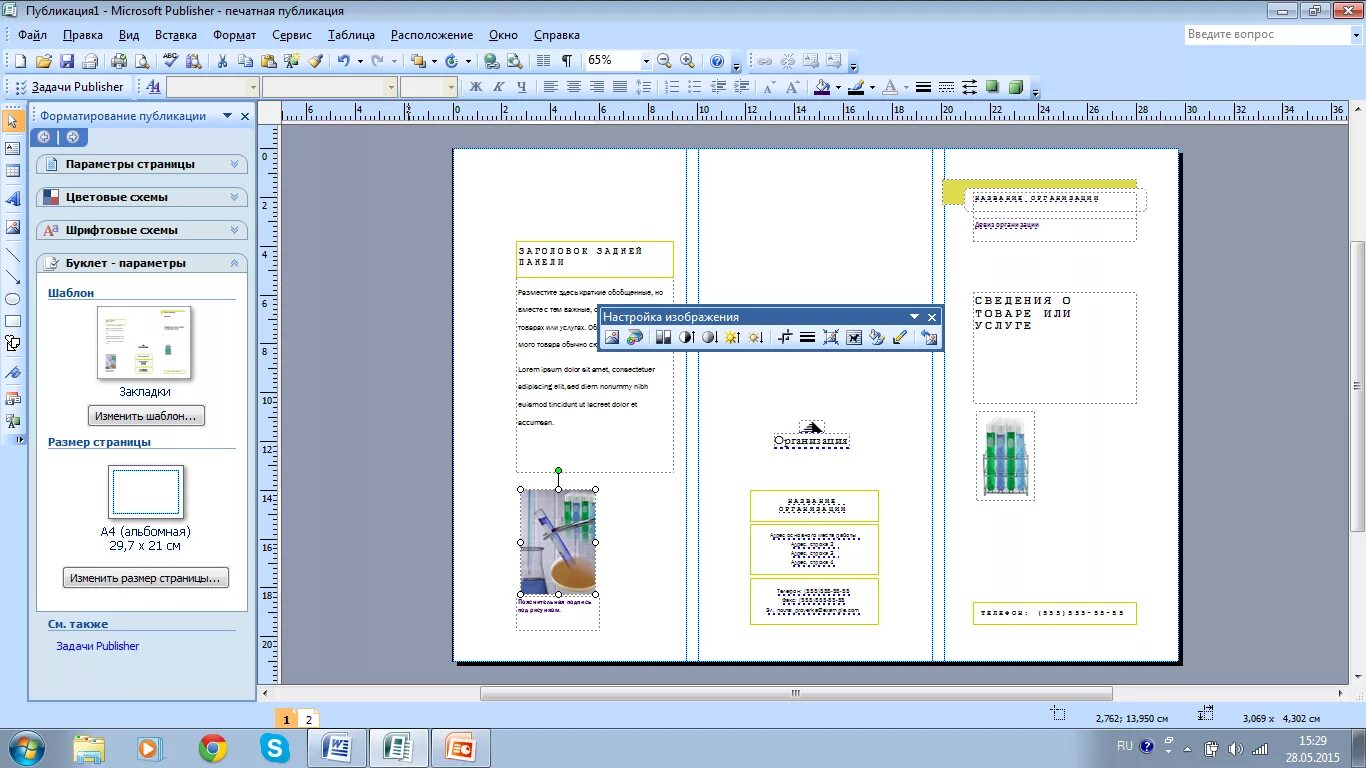
Task: Select the Text Box tool
Action: [13, 148]
